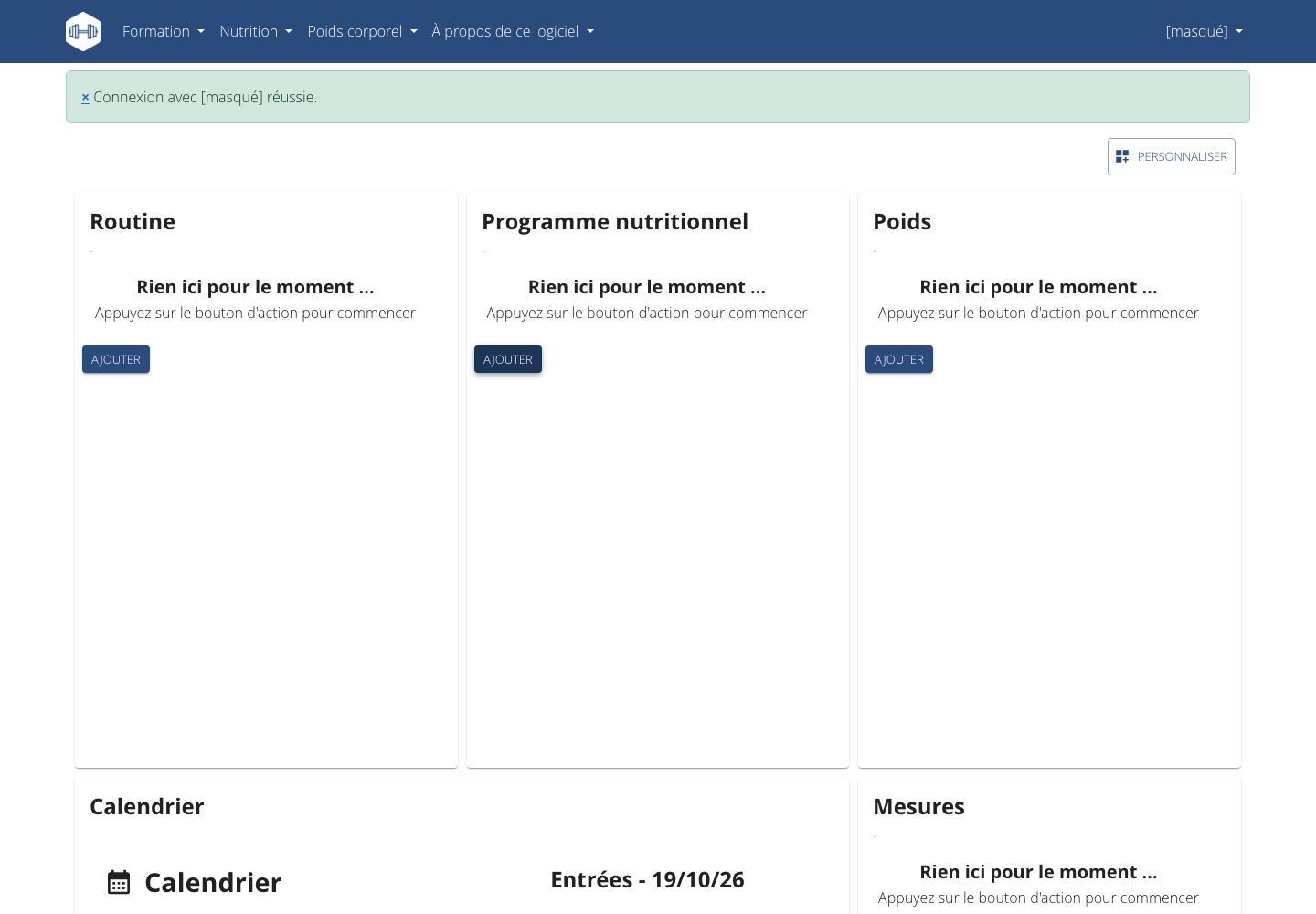Click AJOUTER in the Routine card

[116, 359]
